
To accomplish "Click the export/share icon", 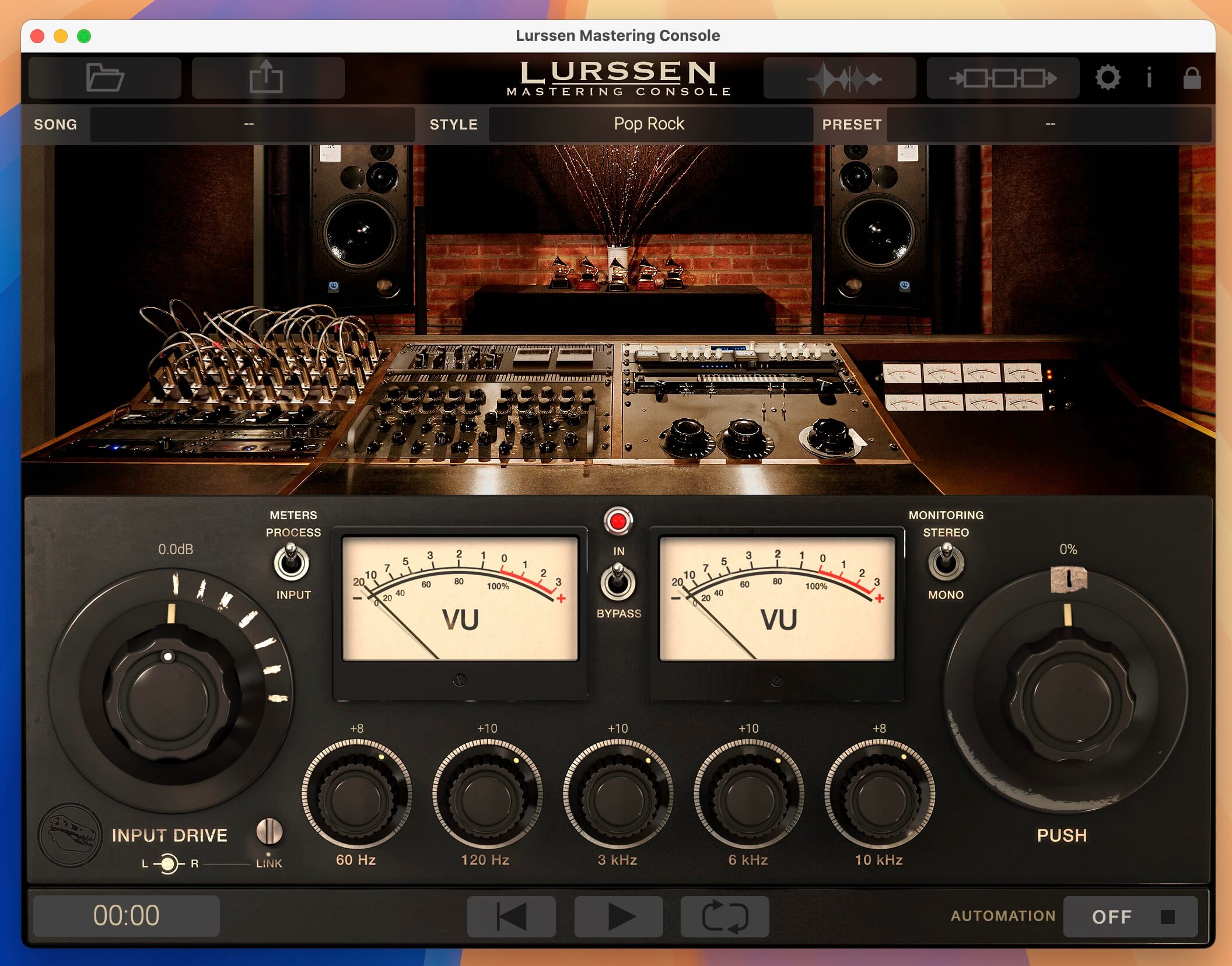I will click(x=267, y=78).
